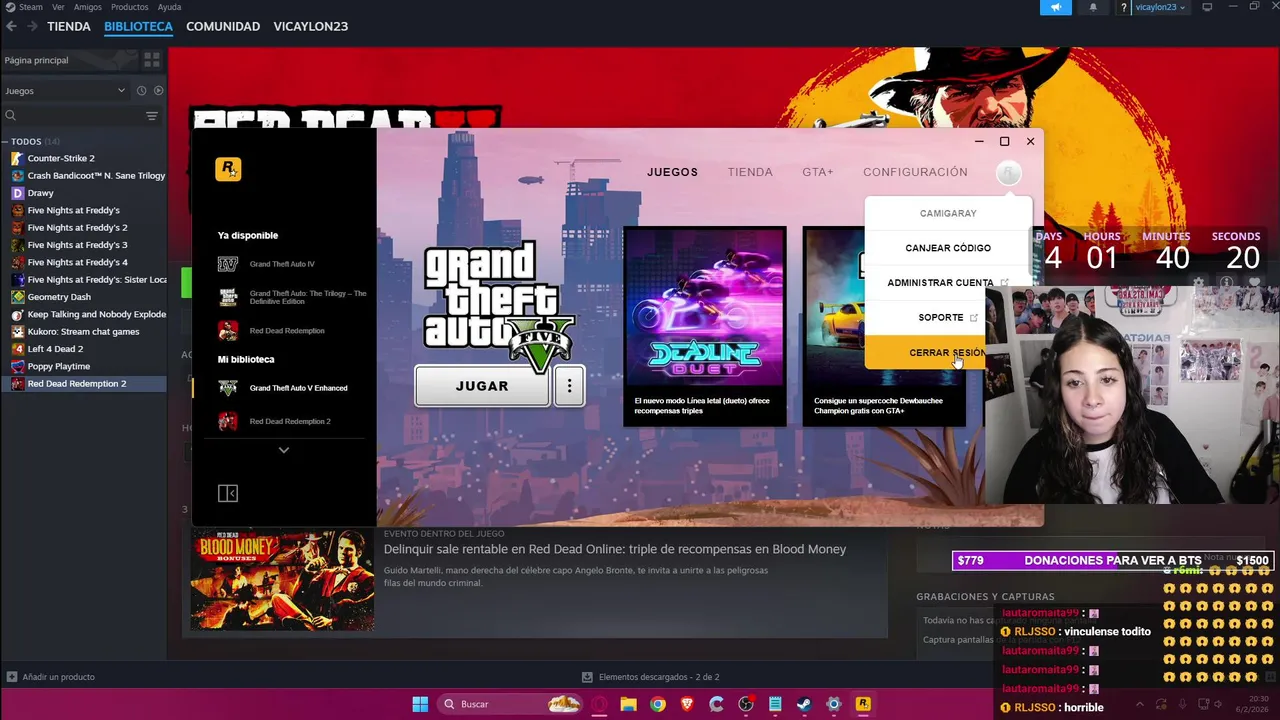Open Elementos descargados downloads status
The width and height of the screenshot is (1280, 720).
point(651,677)
